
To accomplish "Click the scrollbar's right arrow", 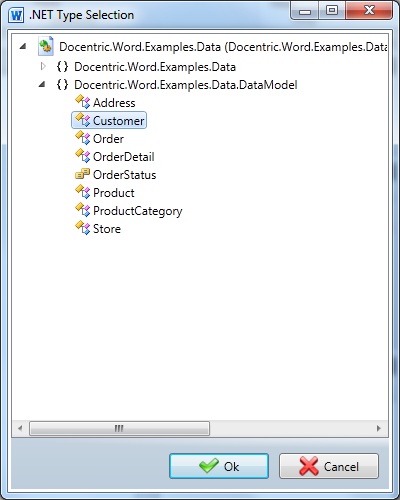I will [379, 428].
